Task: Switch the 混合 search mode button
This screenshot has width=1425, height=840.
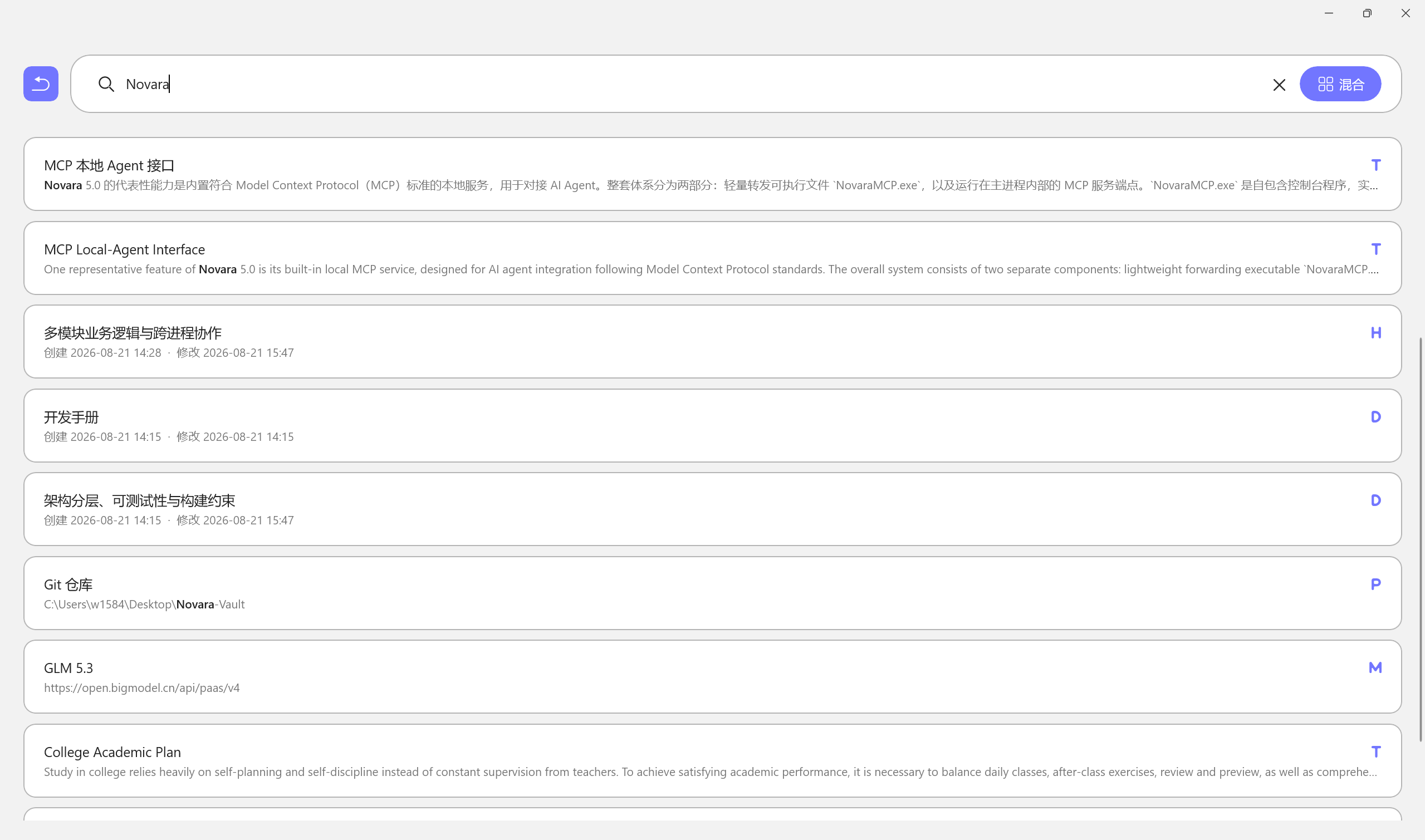Action: pyautogui.click(x=1340, y=83)
